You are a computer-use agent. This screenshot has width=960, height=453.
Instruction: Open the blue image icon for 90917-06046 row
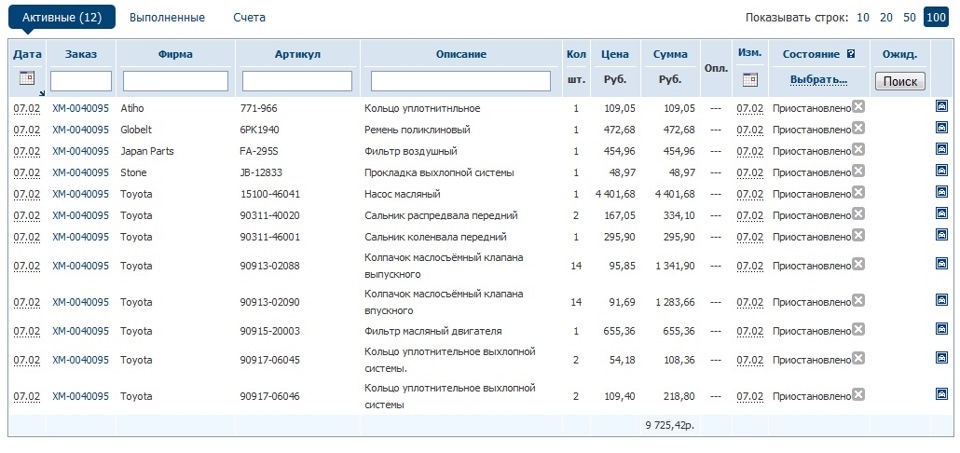(942, 395)
